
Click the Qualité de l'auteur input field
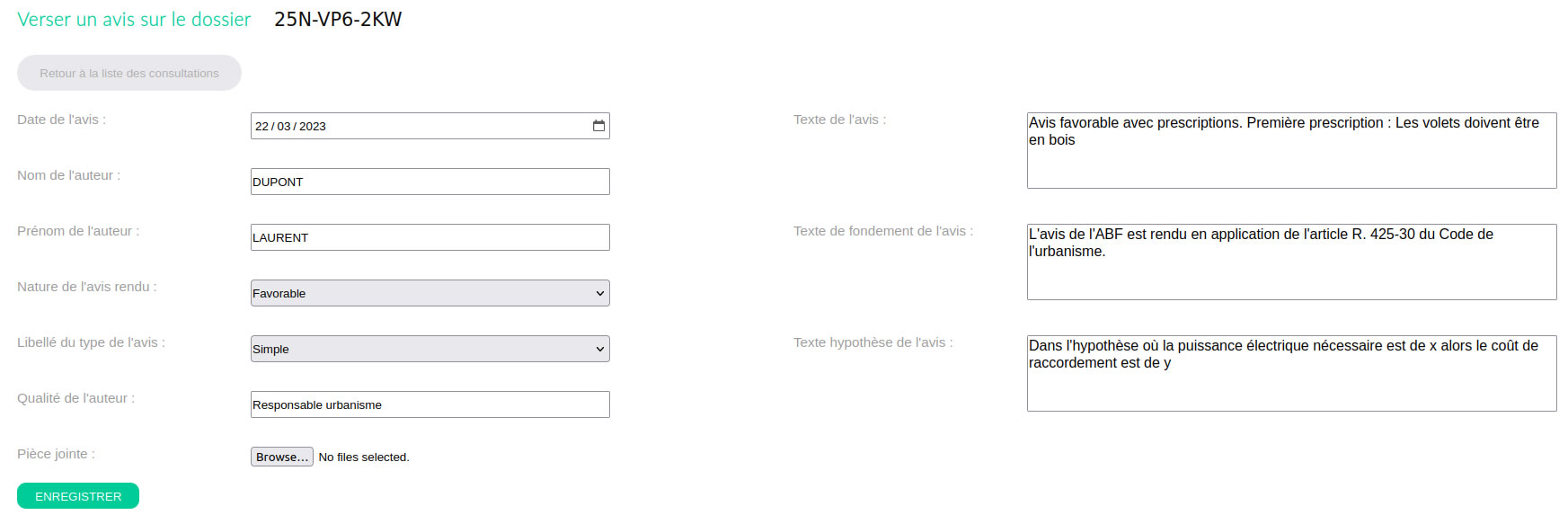click(x=430, y=404)
